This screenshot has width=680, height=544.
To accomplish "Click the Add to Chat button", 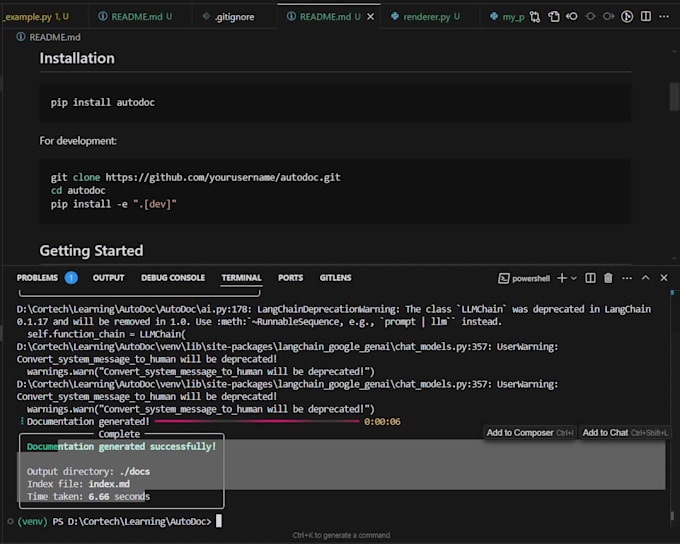I will point(625,433).
